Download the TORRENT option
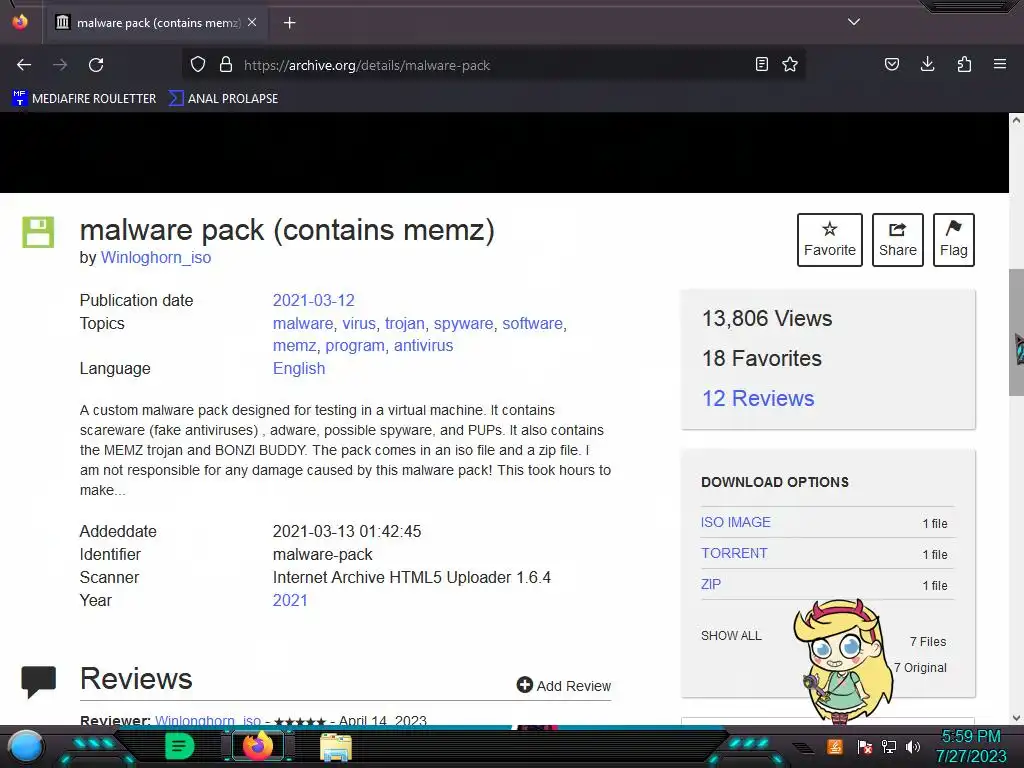 tap(734, 553)
